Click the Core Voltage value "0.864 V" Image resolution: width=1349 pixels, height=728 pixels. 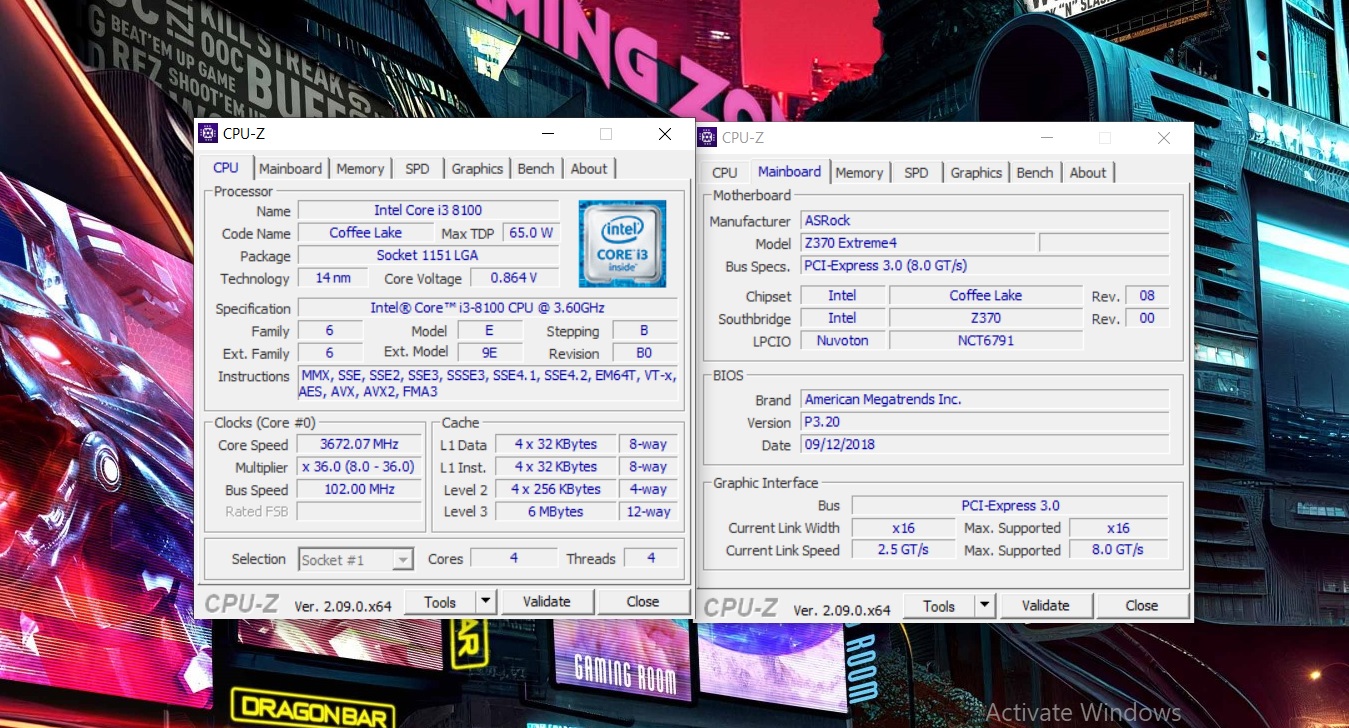pyautogui.click(x=514, y=278)
